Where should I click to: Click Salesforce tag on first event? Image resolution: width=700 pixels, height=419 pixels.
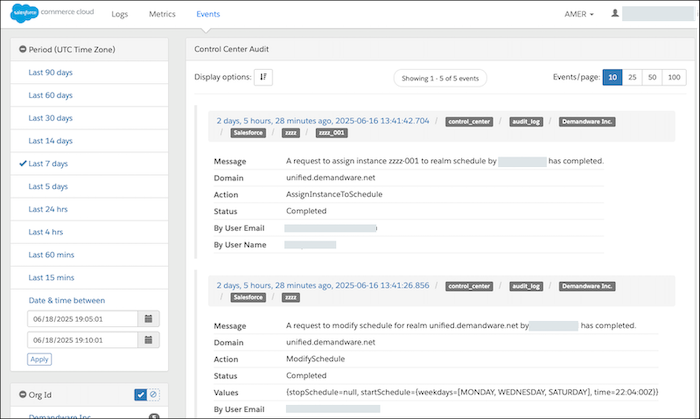coord(248,133)
